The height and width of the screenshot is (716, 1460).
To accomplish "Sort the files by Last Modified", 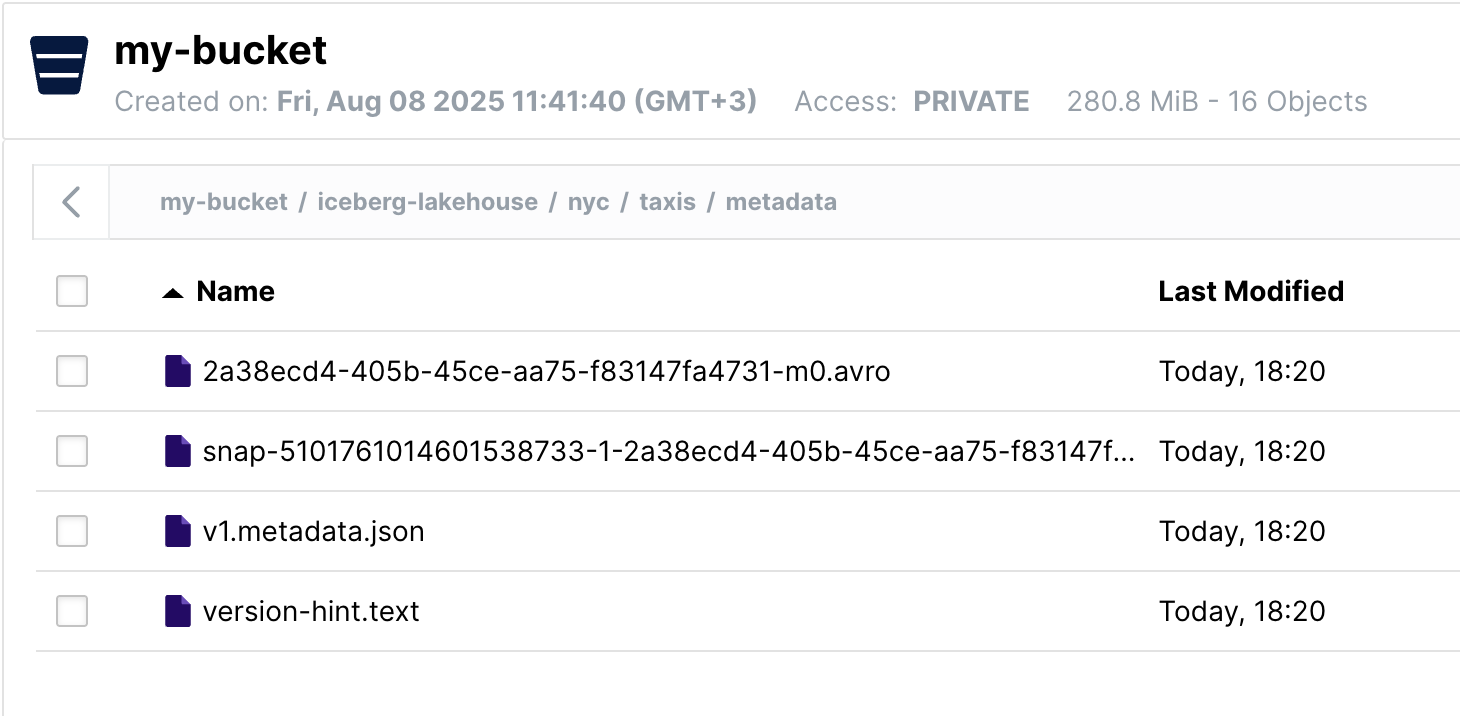I will click(x=1251, y=291).
